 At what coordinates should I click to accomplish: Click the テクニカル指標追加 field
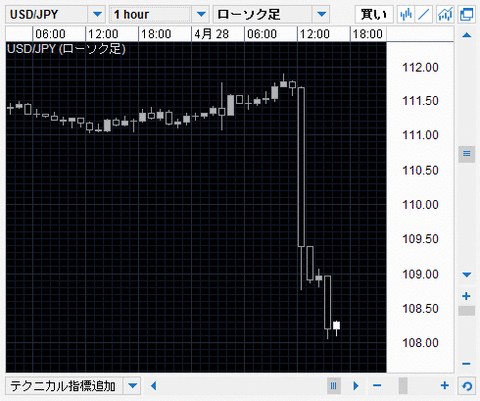[64, 386]
